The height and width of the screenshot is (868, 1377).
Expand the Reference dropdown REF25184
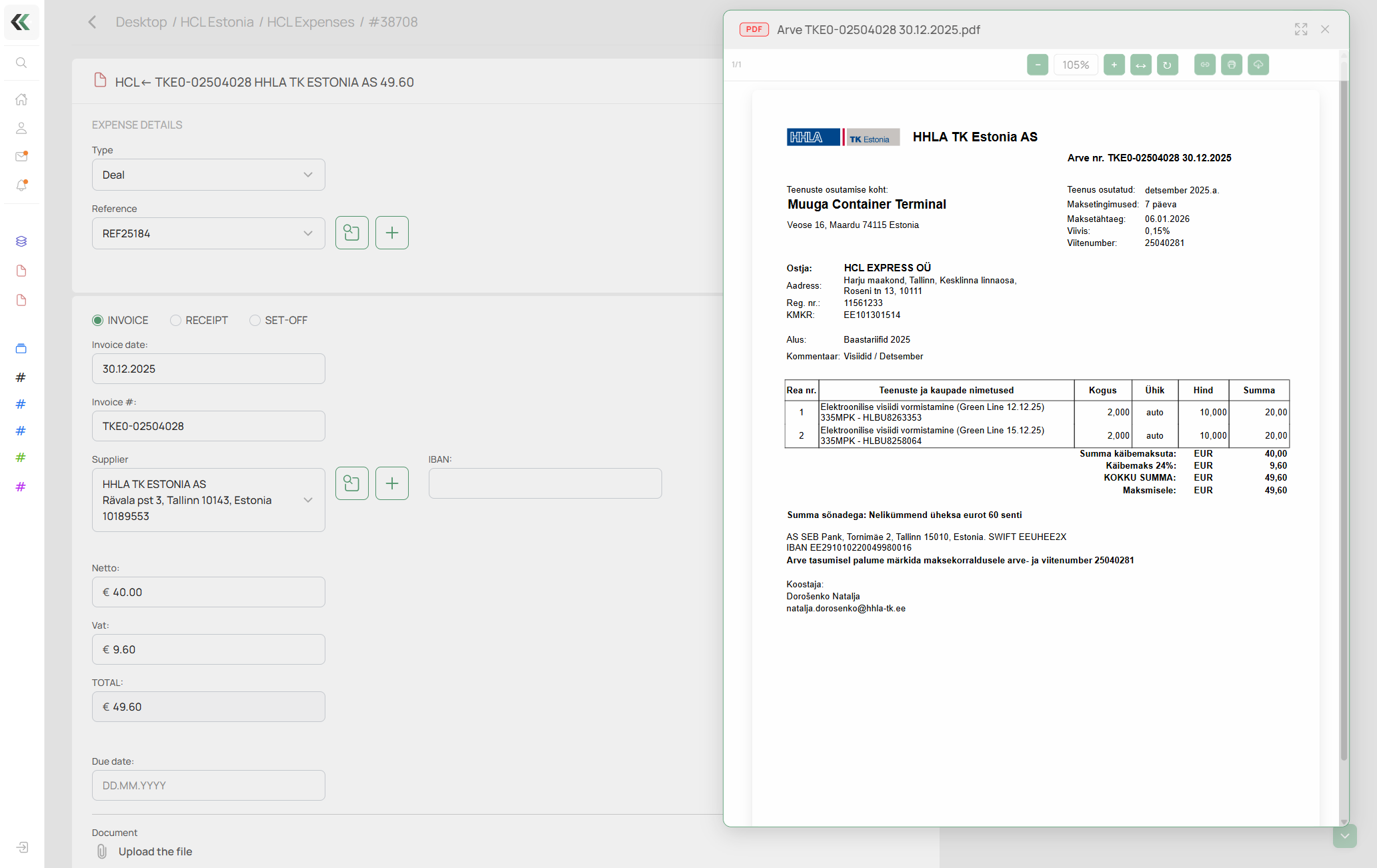click(208, 233)
